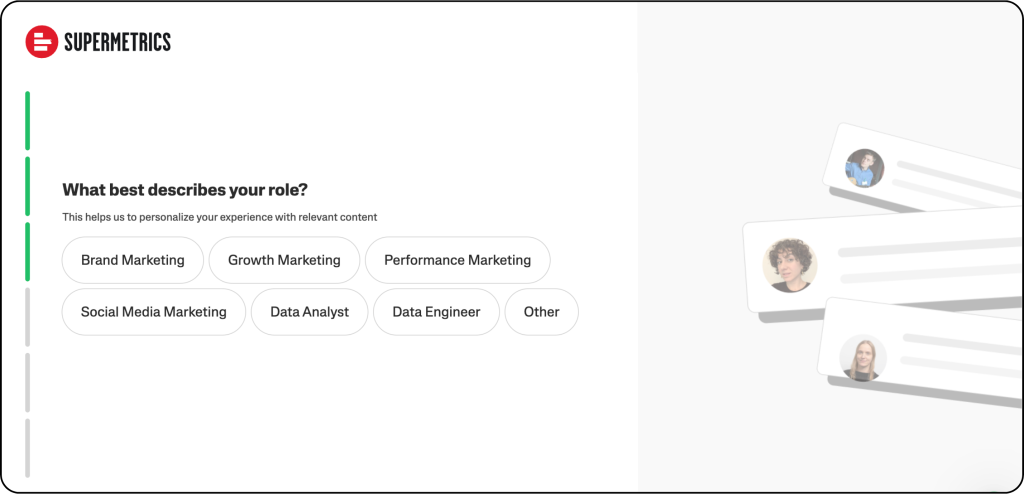The width and height of the screenshot is (1024, 494).
Task: Click the Supermetrics wordmark text
Action: point(117,42)
